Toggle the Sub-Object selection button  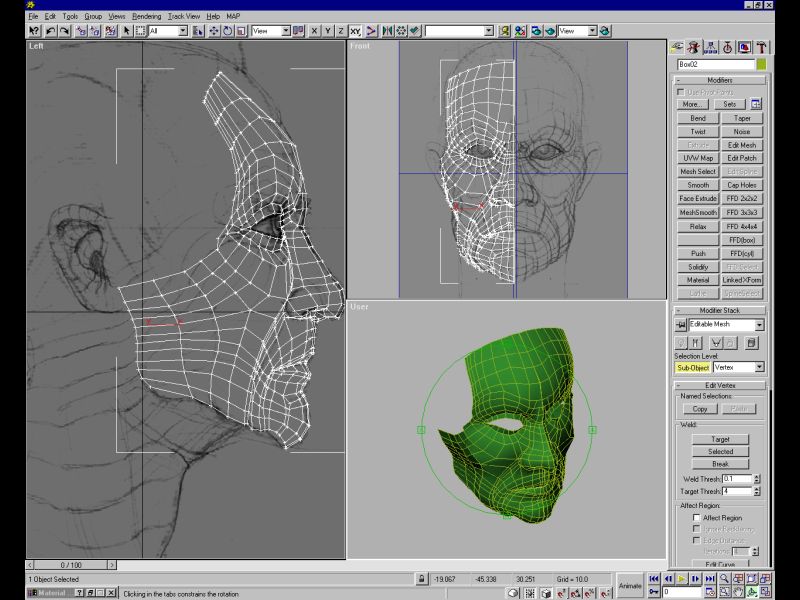(692, 367)
